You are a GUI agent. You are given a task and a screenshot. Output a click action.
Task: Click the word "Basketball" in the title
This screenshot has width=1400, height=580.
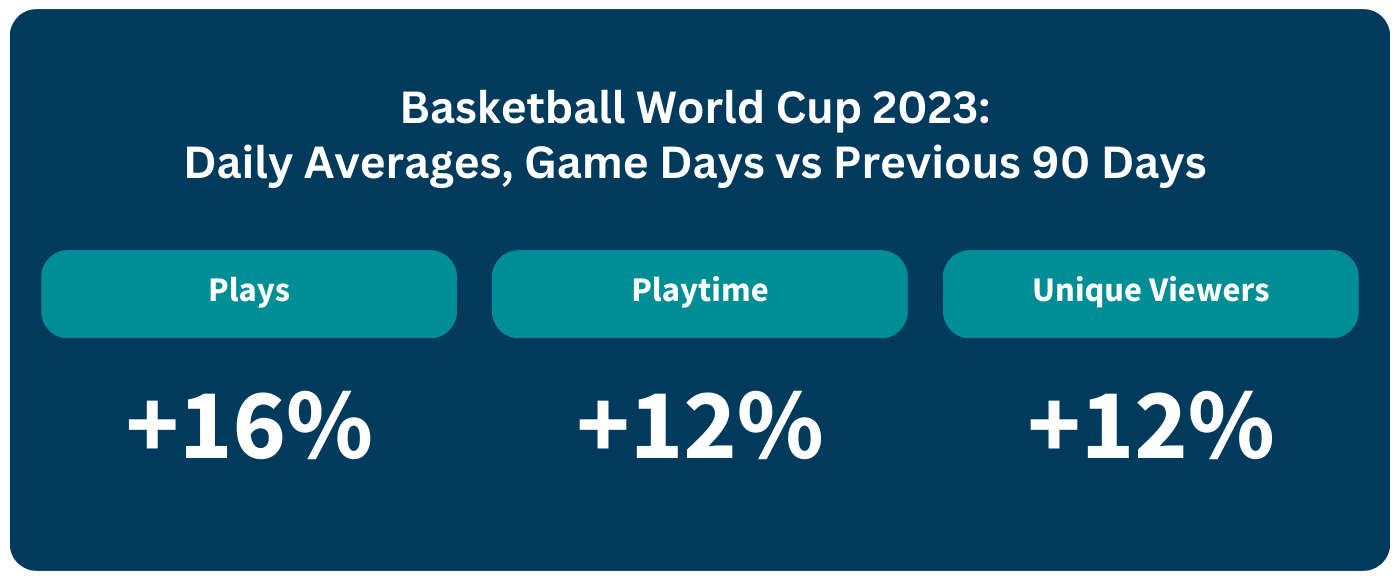[511, 109]
